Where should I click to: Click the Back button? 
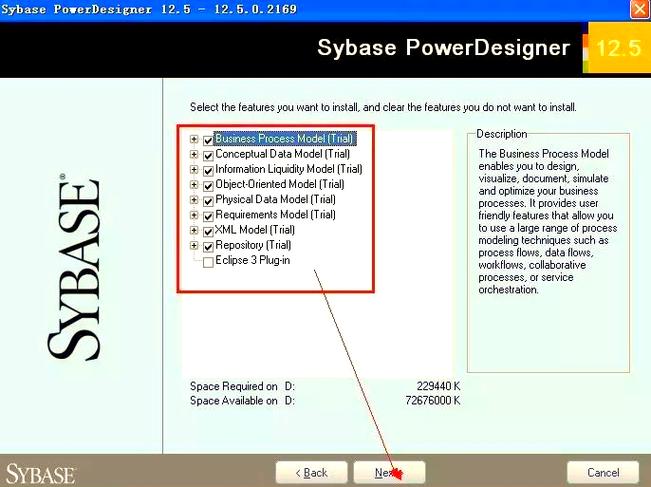pyautogui.click(x=311, y=472)
